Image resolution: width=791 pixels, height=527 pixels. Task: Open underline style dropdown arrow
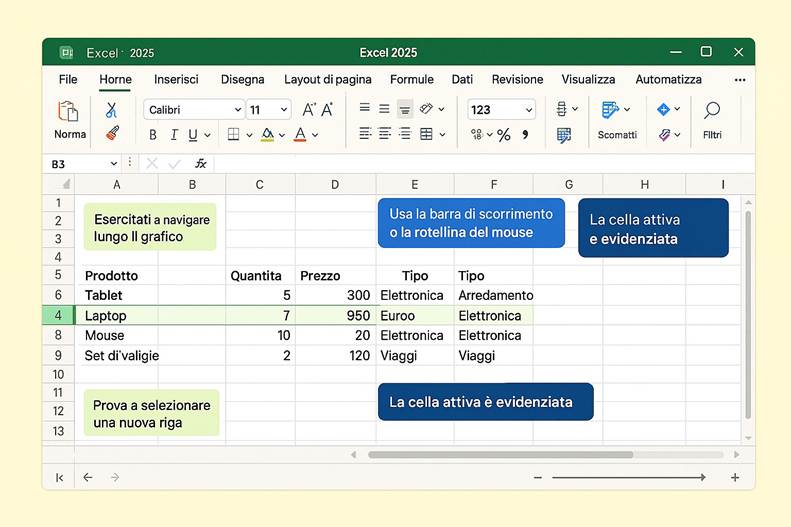coord(207,135)
